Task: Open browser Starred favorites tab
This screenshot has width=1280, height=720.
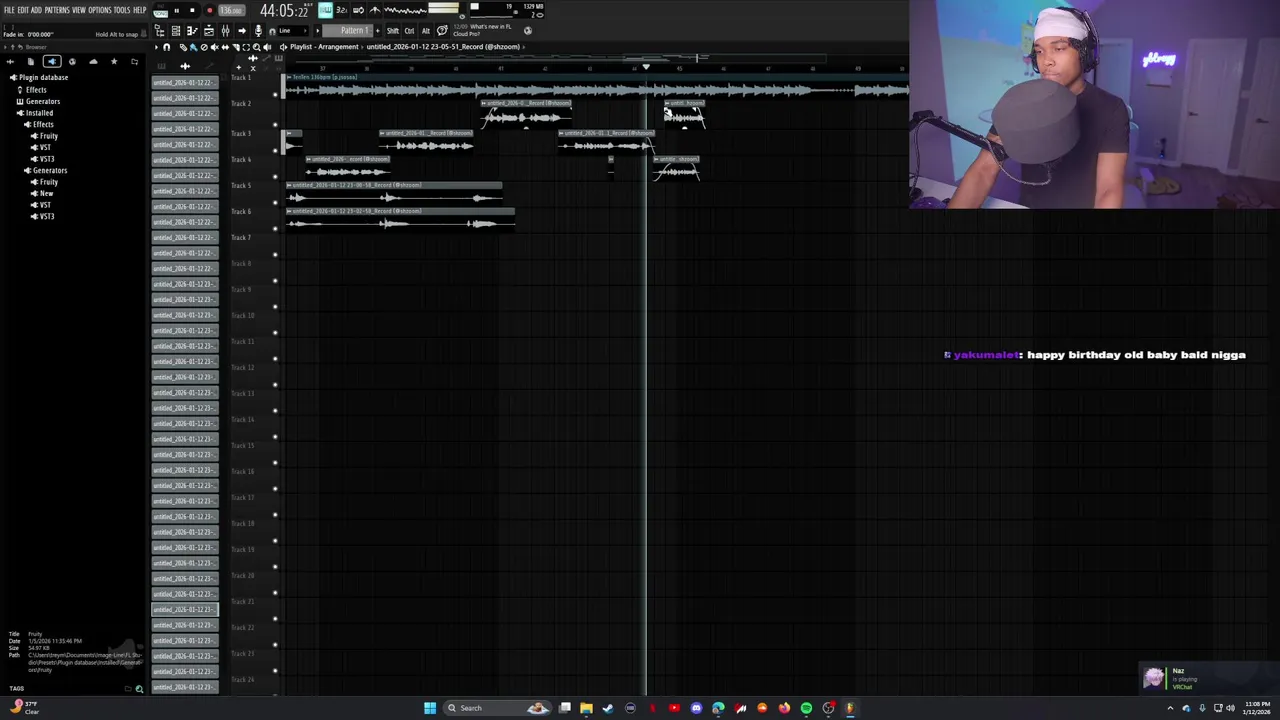Action: tap(113, 61)
